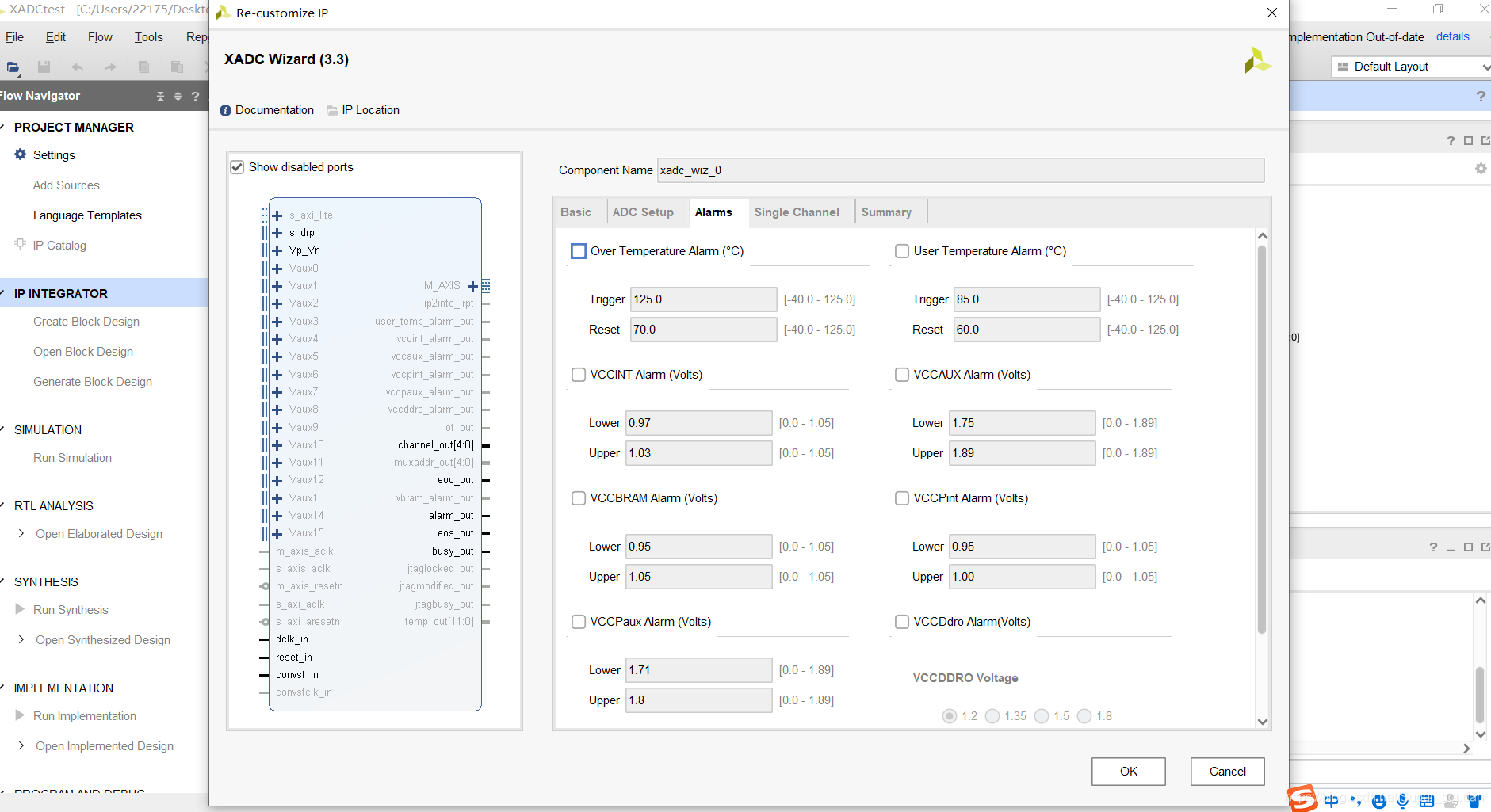Click the Copy toolbar icon
1491x812 pixels.
point(143,67)
